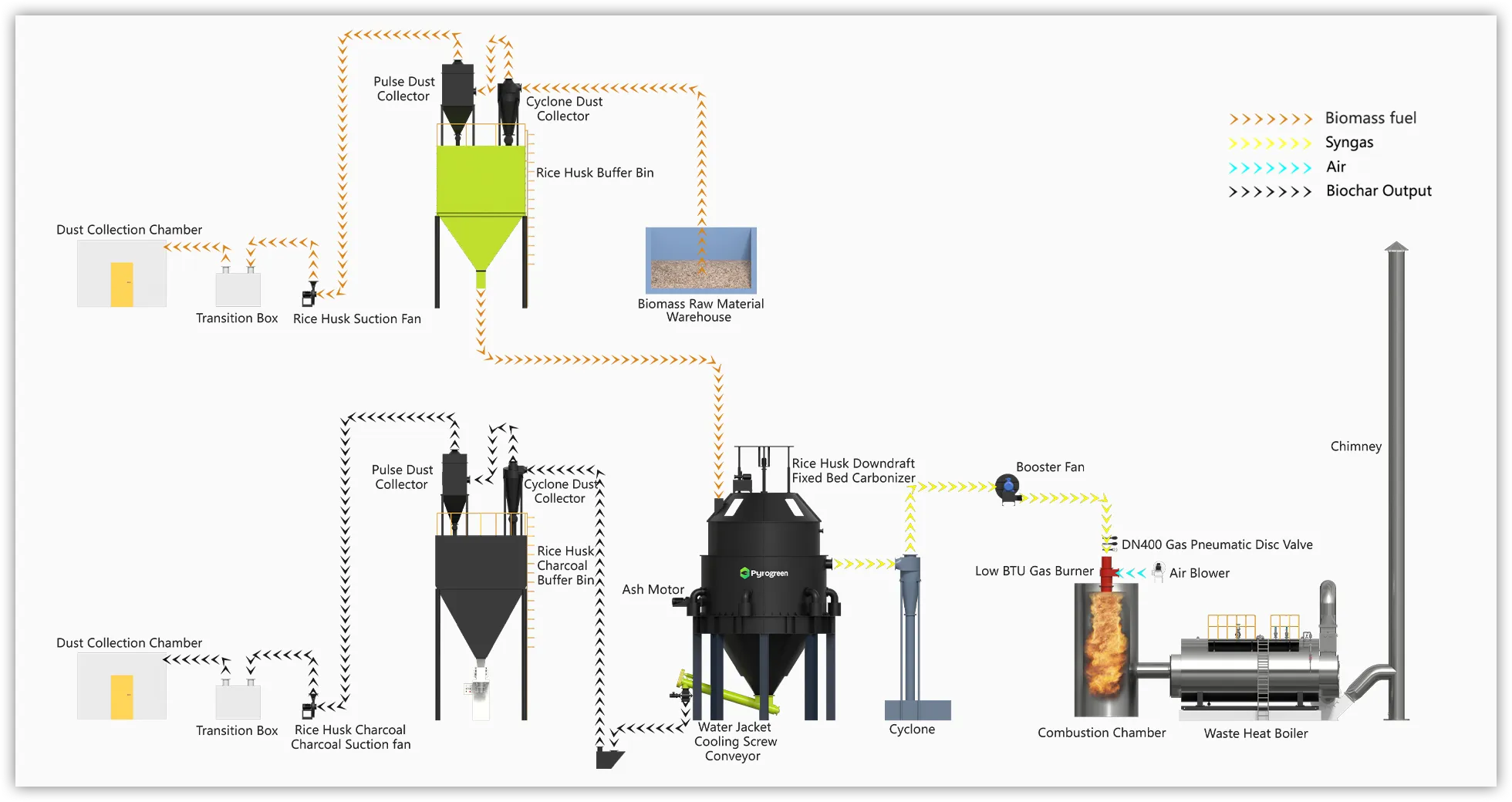Click the red Low BTU Gas Burner

point(1107,573)
